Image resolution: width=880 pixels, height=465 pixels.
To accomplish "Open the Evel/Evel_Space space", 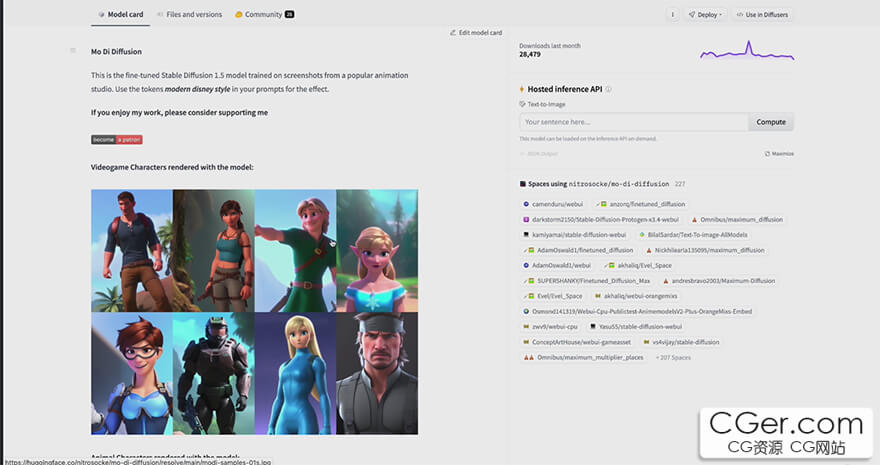I will (553, 296).
